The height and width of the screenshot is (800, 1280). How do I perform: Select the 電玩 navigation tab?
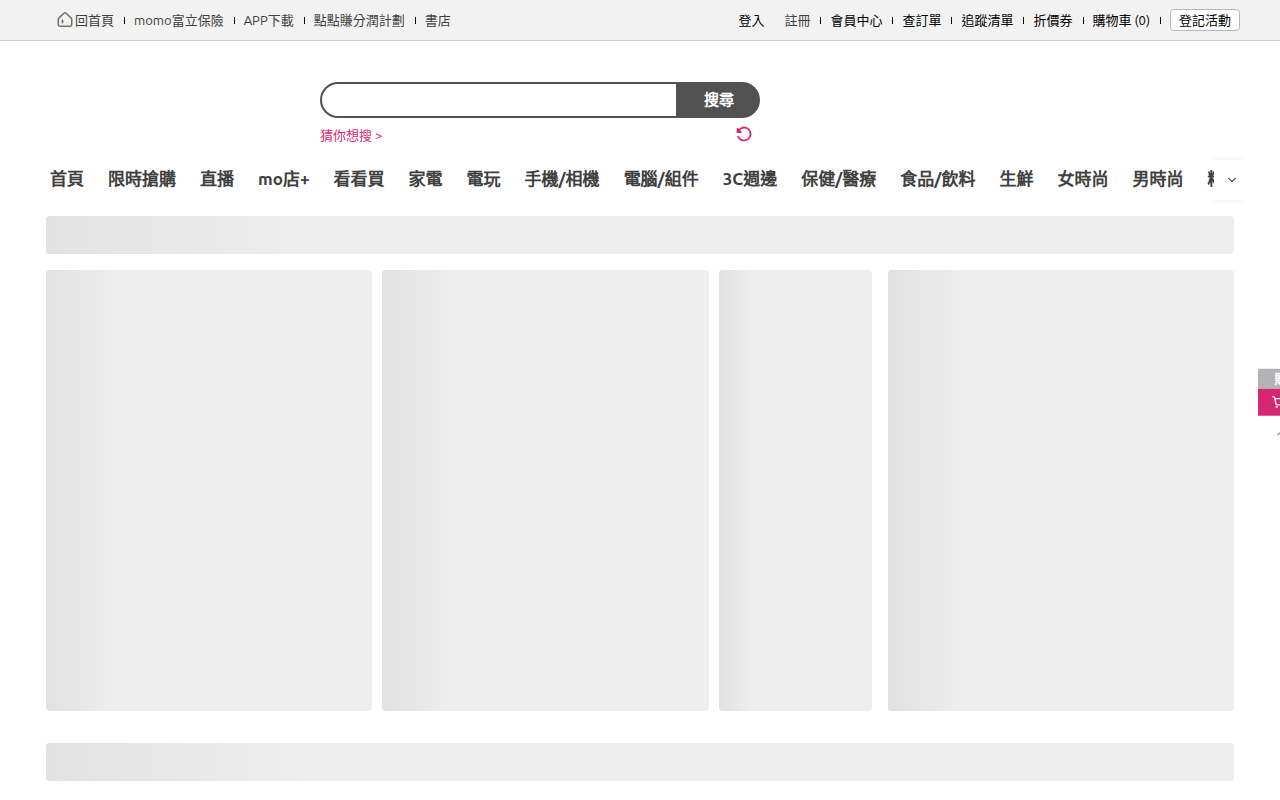(x=484, y=179)
